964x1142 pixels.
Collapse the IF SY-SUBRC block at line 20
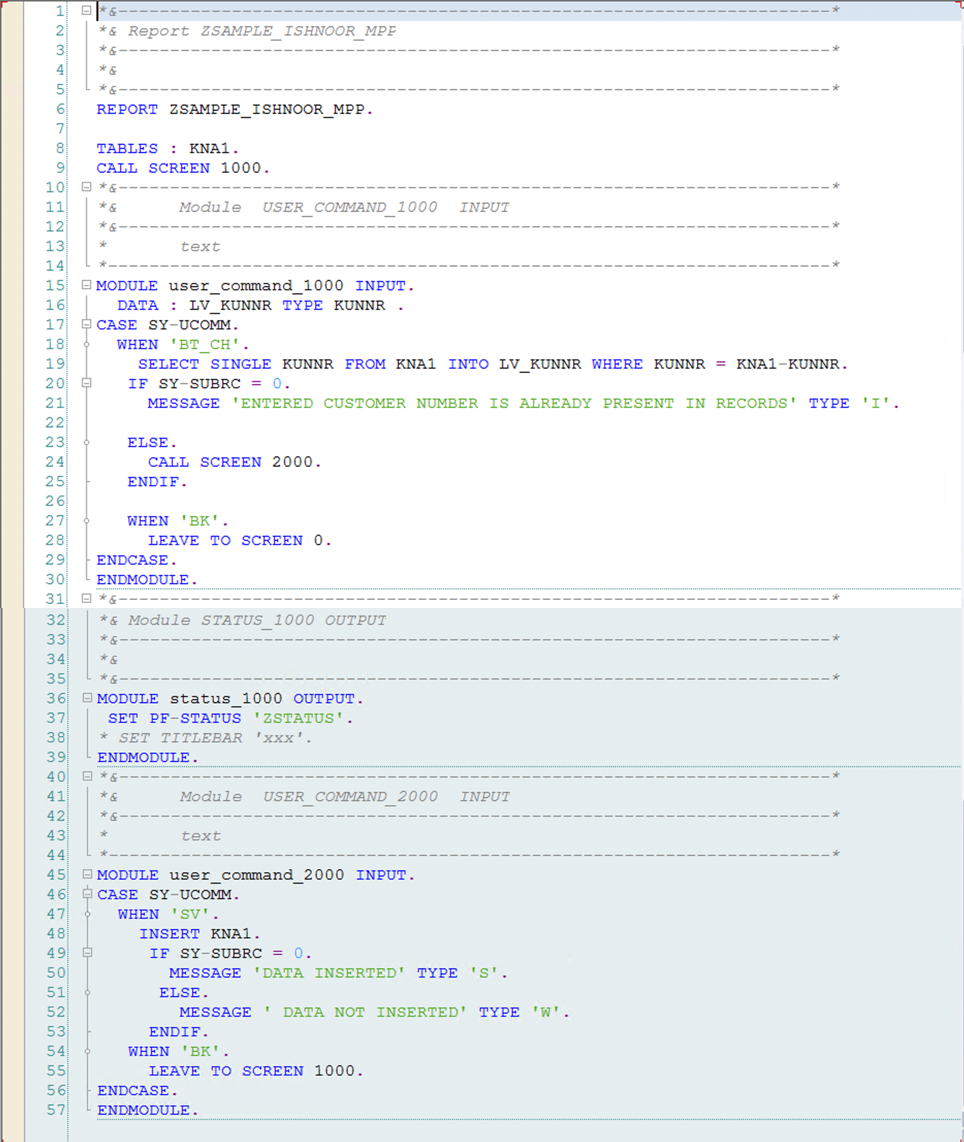click(86, 383)
